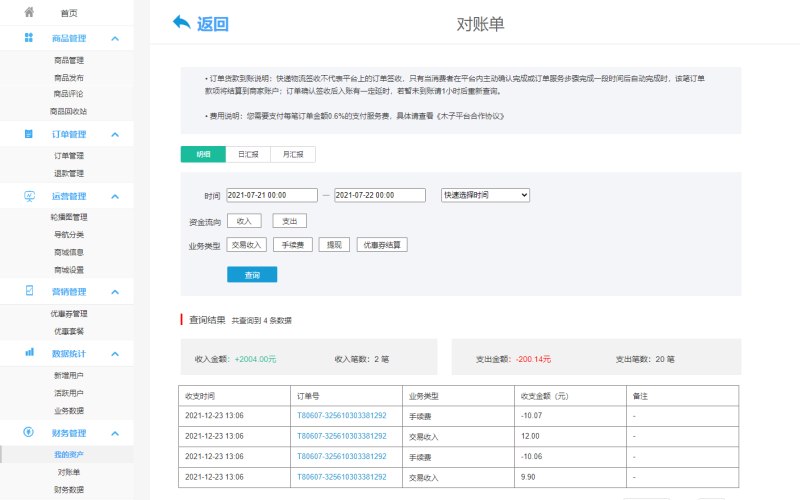Click the expense amount -200.14元

tap(533, 359)
